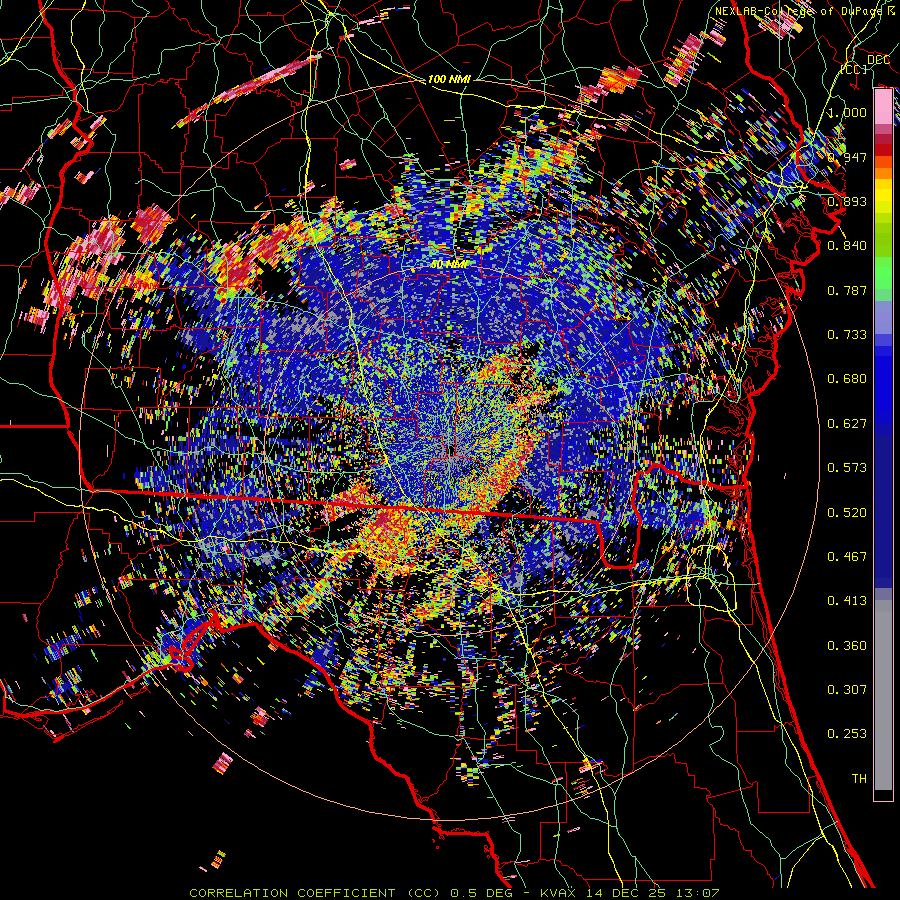Pick the gray segment of the color scale
The height and width of the screenshot is (900, 900).
click(x=883, y=695)
